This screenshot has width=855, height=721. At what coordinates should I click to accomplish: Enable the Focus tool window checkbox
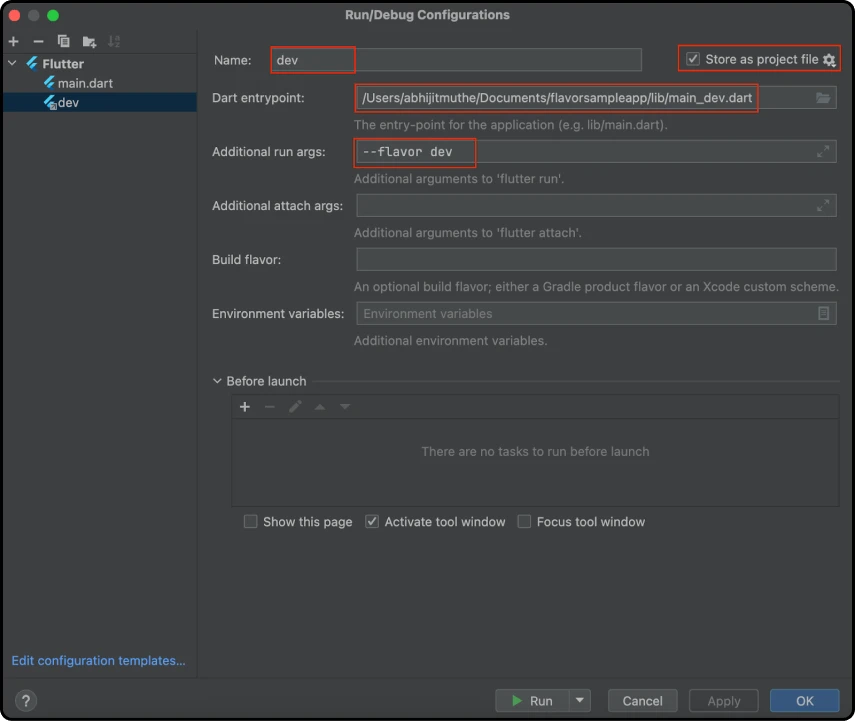coord(525,522)
